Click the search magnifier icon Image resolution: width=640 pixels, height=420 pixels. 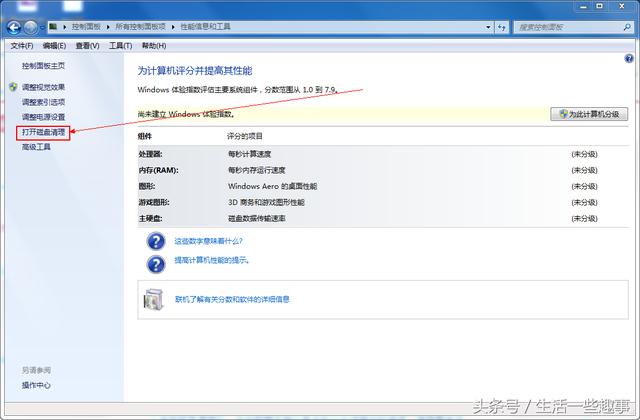click(x=627, y=27)
